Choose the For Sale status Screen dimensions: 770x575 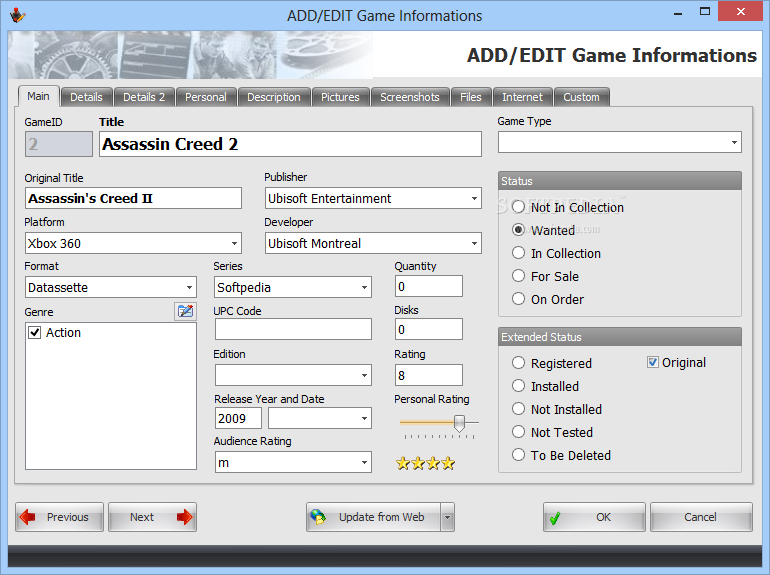point(545,276)
